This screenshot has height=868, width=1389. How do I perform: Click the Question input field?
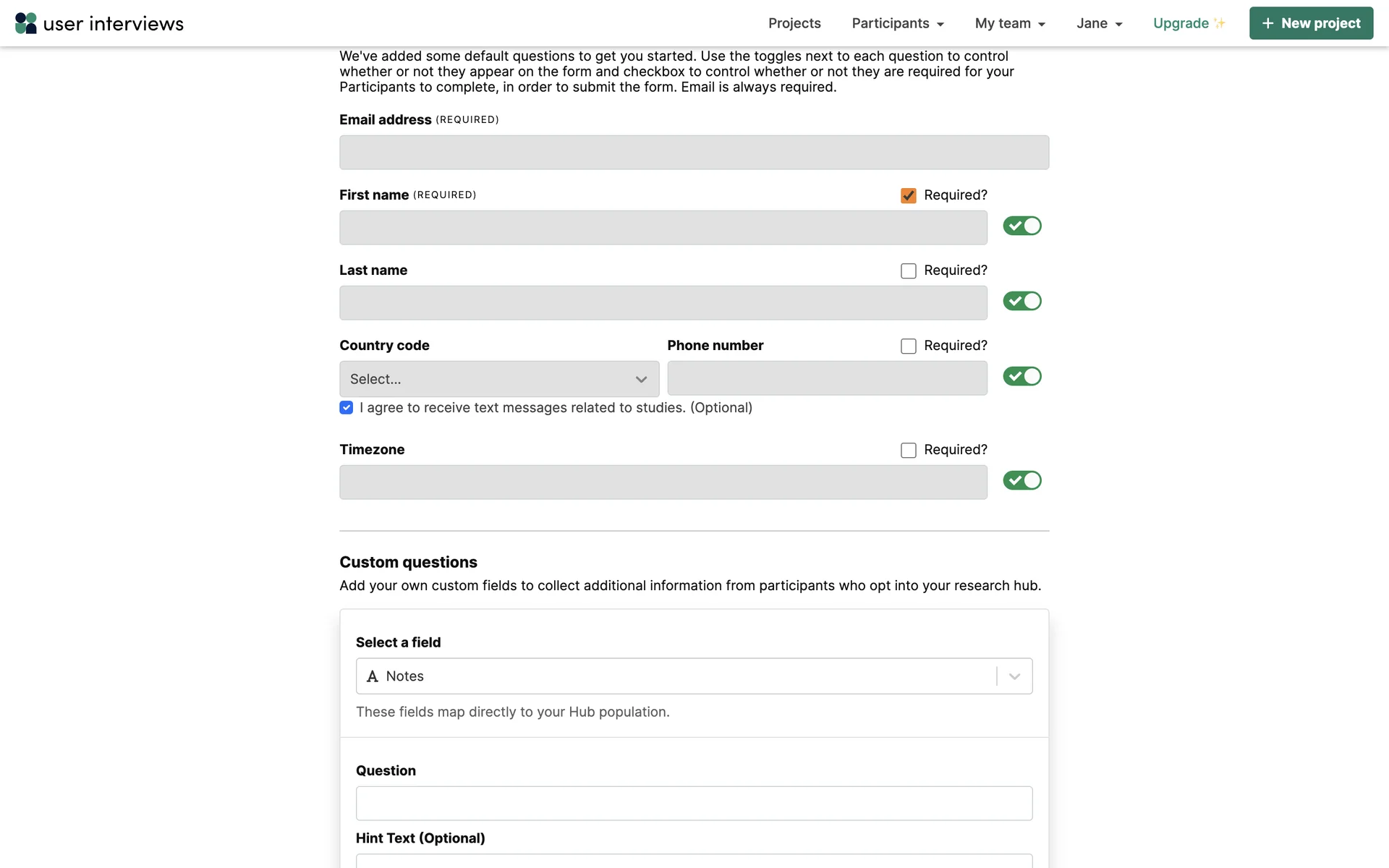click(693, 804)
